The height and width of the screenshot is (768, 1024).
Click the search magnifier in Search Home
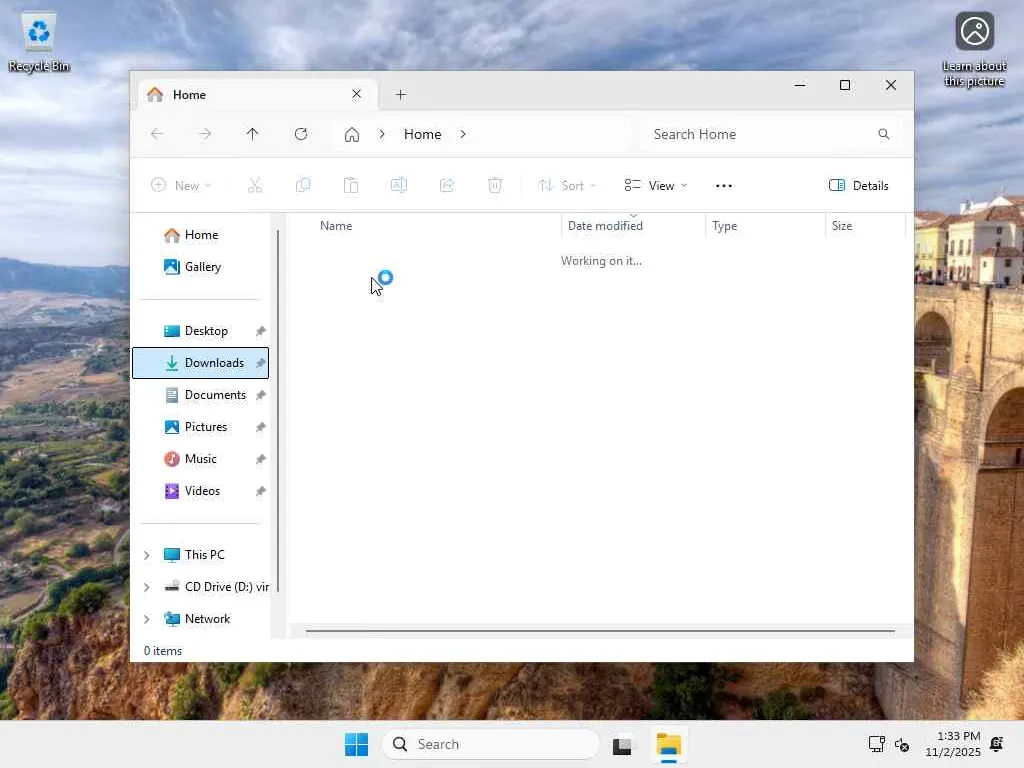point(884,134)
